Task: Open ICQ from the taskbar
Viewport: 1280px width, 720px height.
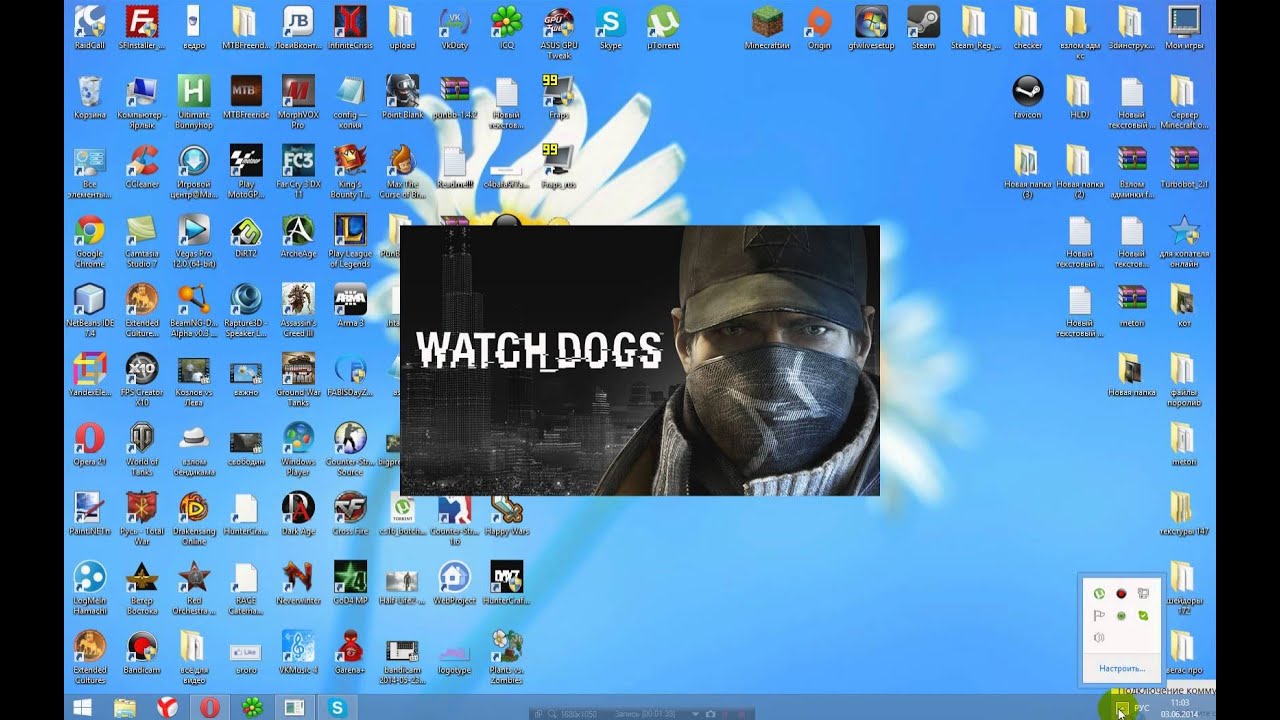Action: pyautogui.click(x=253, y=707)
